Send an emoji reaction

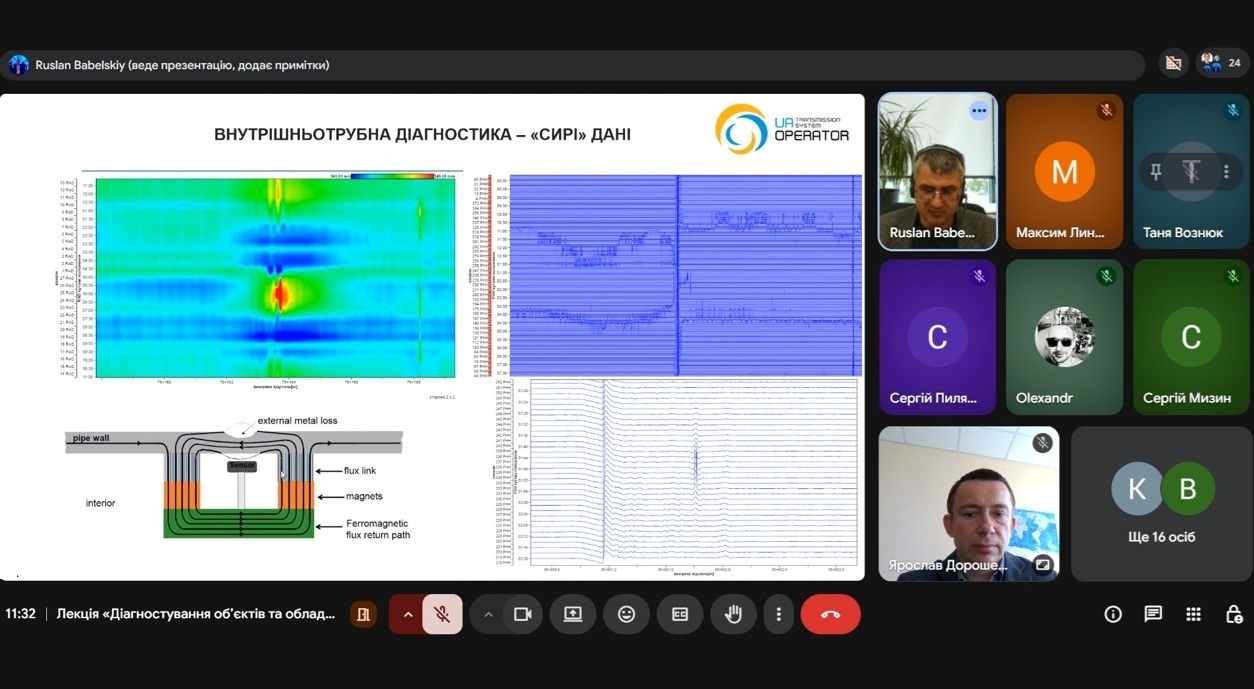tap(627, 614)
